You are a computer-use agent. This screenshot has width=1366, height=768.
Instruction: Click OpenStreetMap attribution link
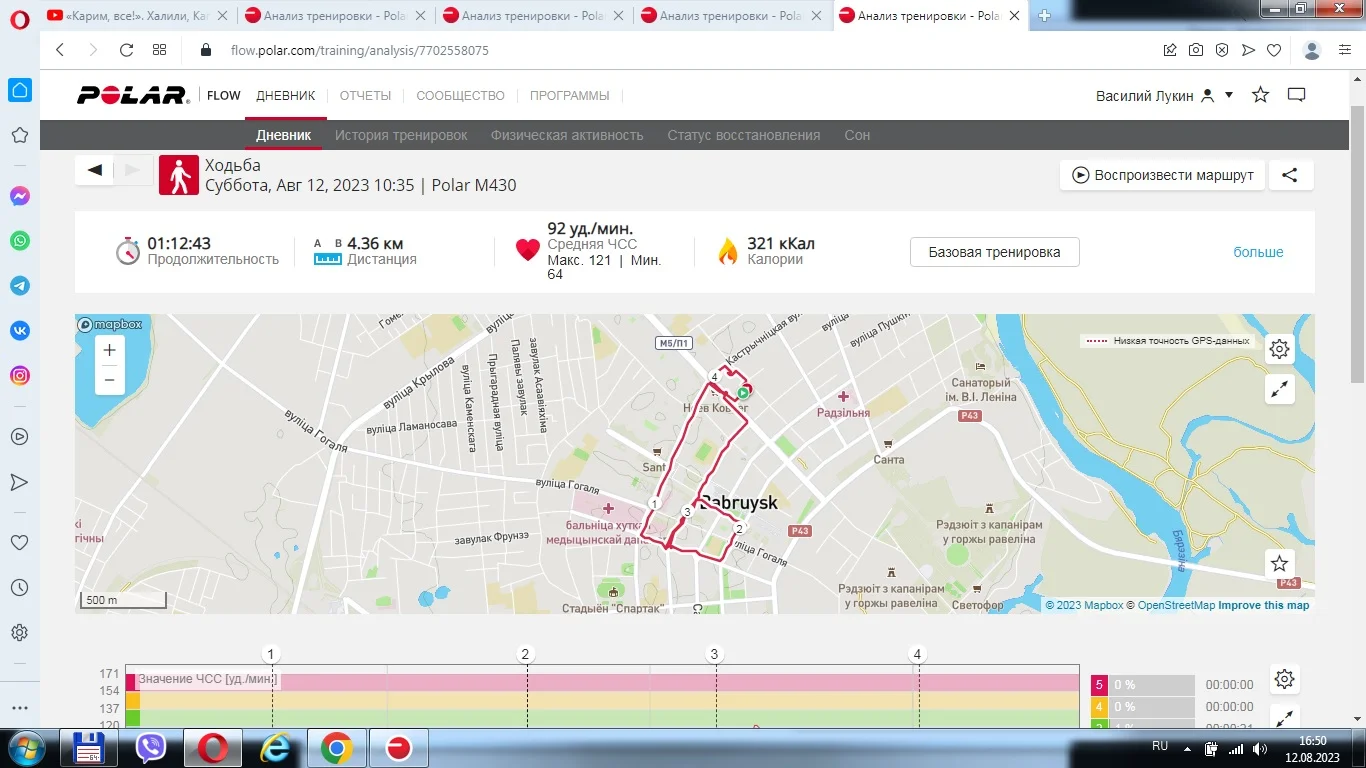(1177, 605)
